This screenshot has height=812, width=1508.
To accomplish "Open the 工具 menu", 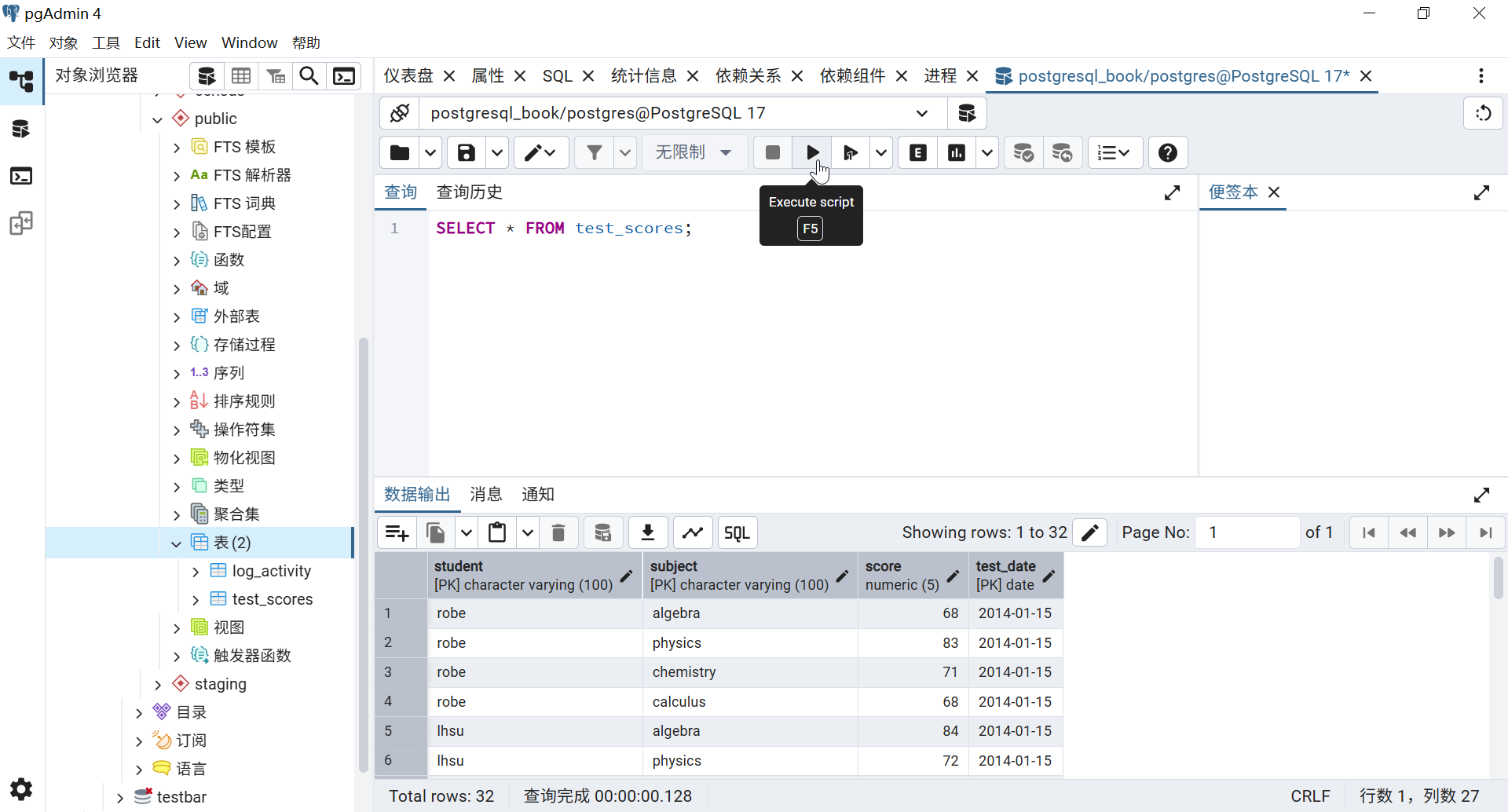I will (105, 42).
